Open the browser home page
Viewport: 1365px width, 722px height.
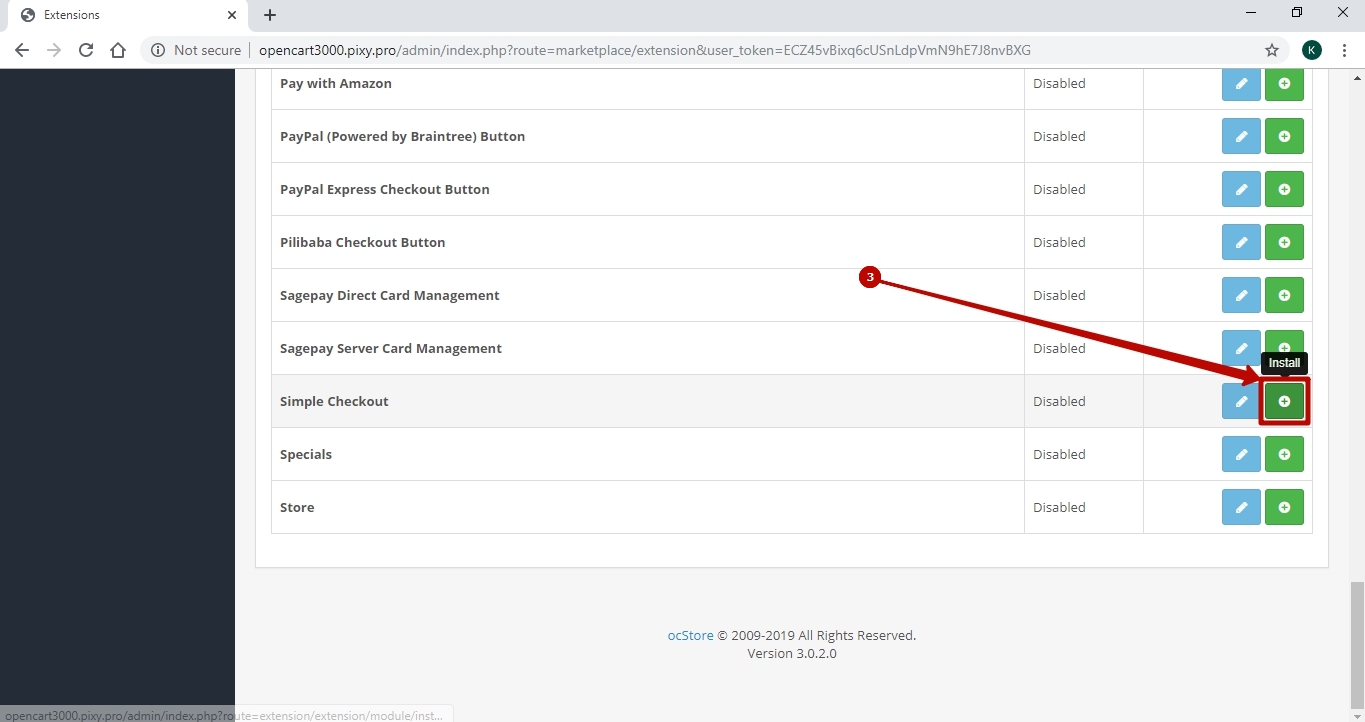coord(118,50)
